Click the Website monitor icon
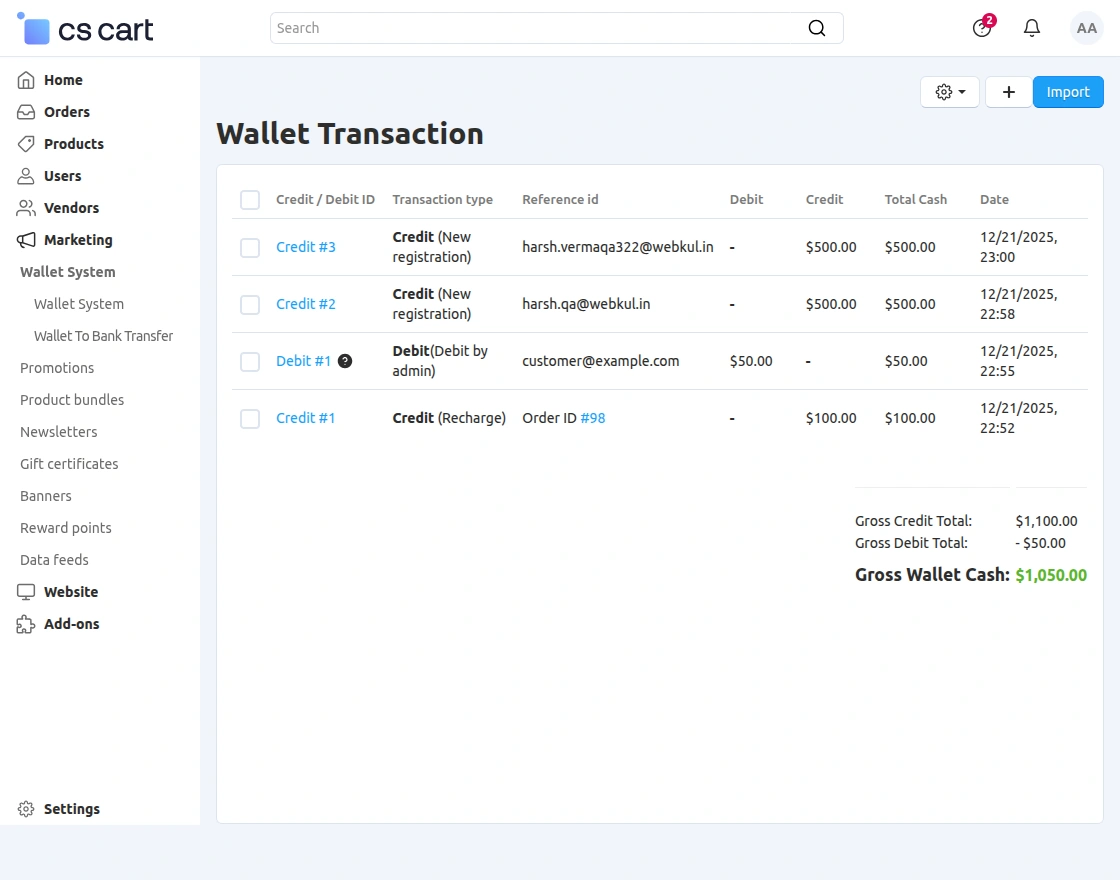 pyautogui.click(x=25, y=592)
